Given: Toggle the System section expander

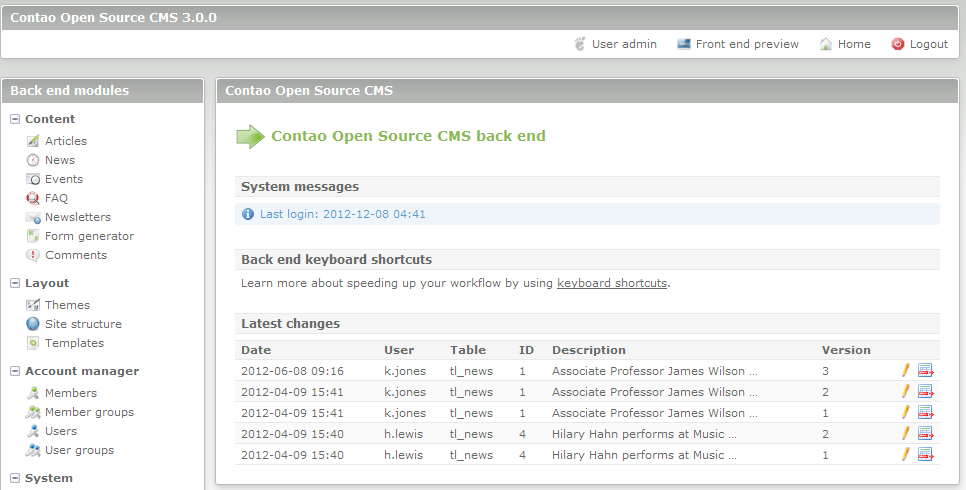Looking at the screenshot, I should [x=15, y=478].
